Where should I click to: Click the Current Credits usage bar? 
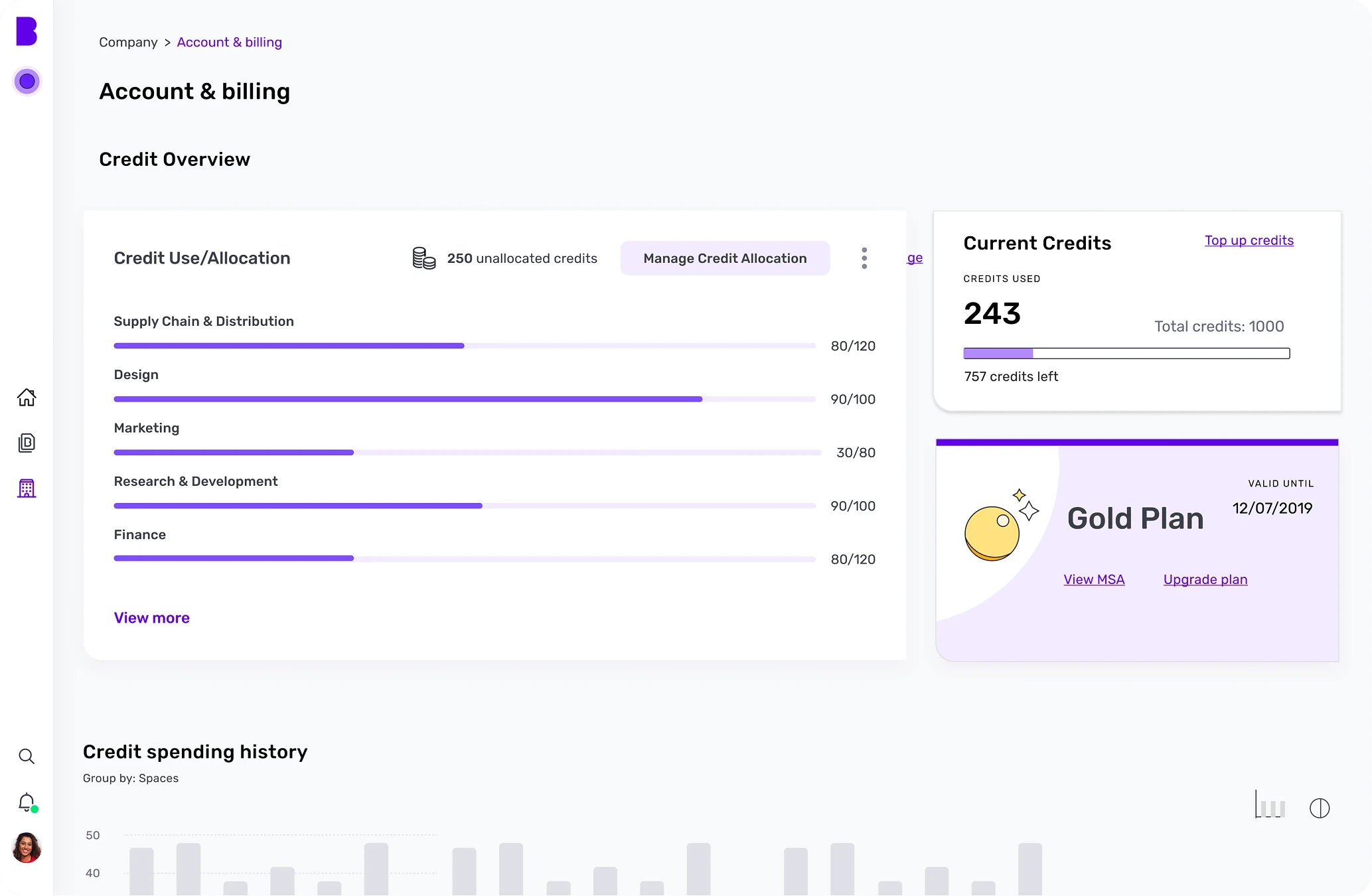coord(1126,353)
